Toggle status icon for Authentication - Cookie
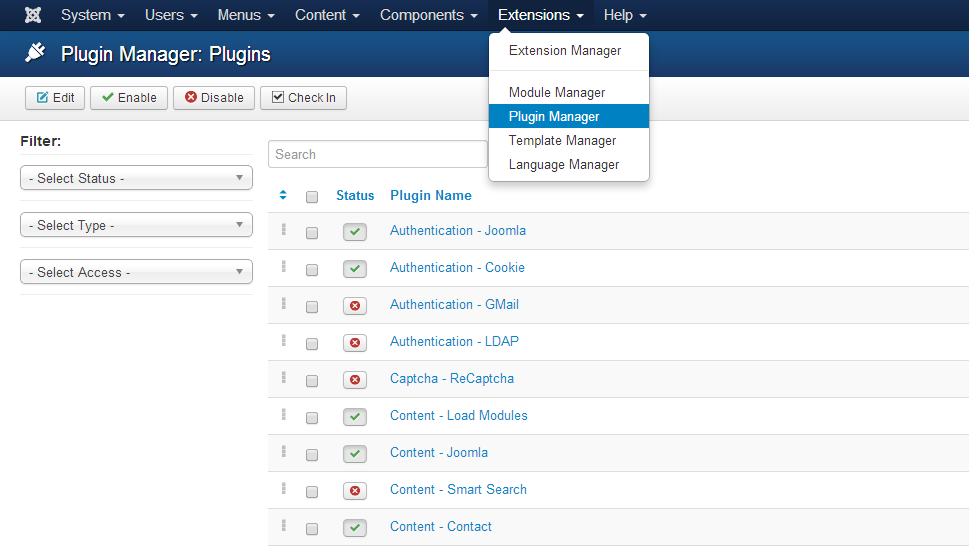 pos(355,269)
